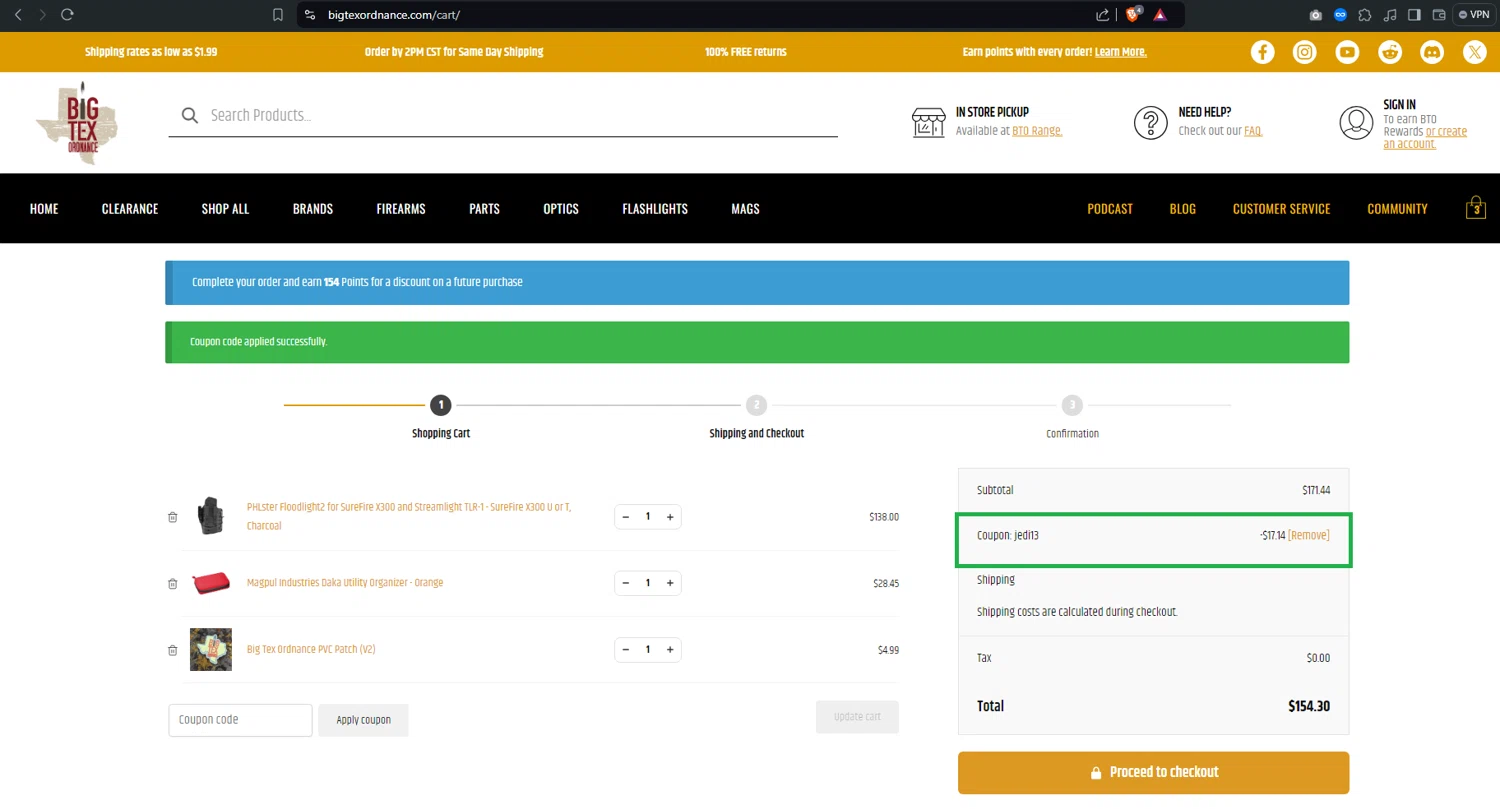The height and width of the screenshot is (809, 1500).
Task: Increase PHLster Floodlight2 quantity with plus
Action: pos(670,517)
